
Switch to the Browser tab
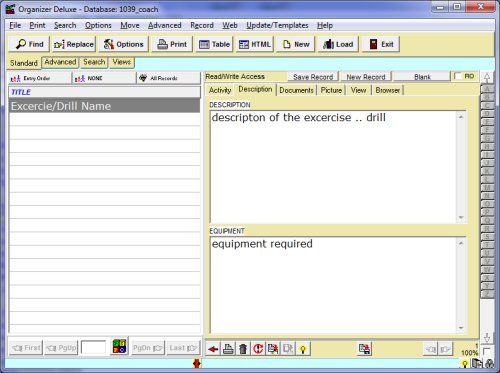(x=387, y=90)
